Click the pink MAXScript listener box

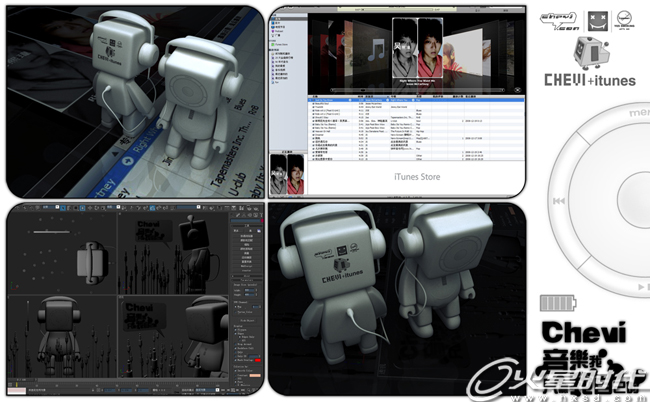point(17,391)
